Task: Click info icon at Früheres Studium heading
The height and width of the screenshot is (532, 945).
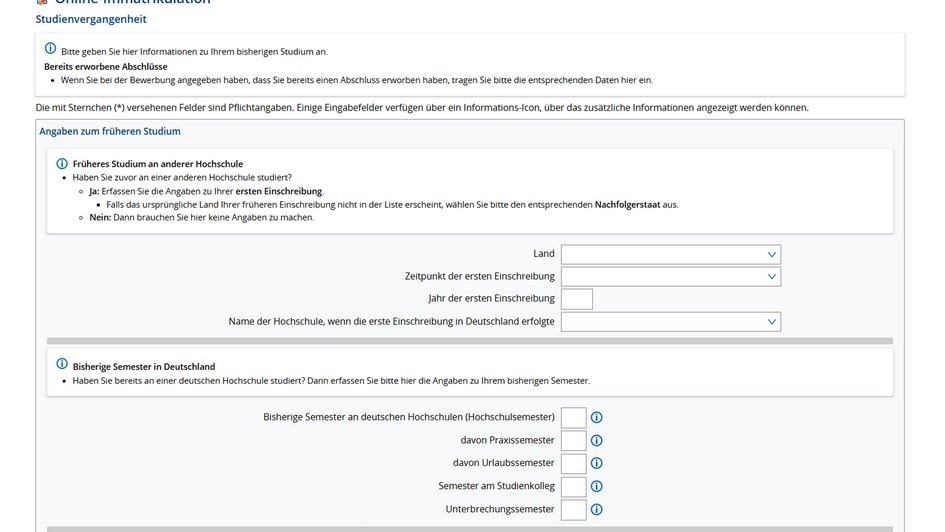Action: pyautogui.click(x=61, y=163)
